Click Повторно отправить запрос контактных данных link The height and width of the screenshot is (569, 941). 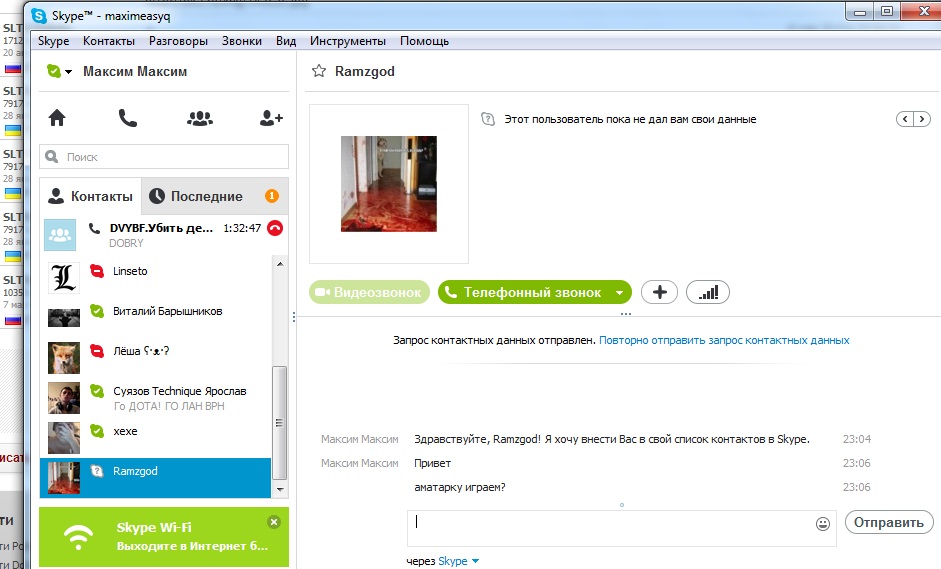coord(724,340)
